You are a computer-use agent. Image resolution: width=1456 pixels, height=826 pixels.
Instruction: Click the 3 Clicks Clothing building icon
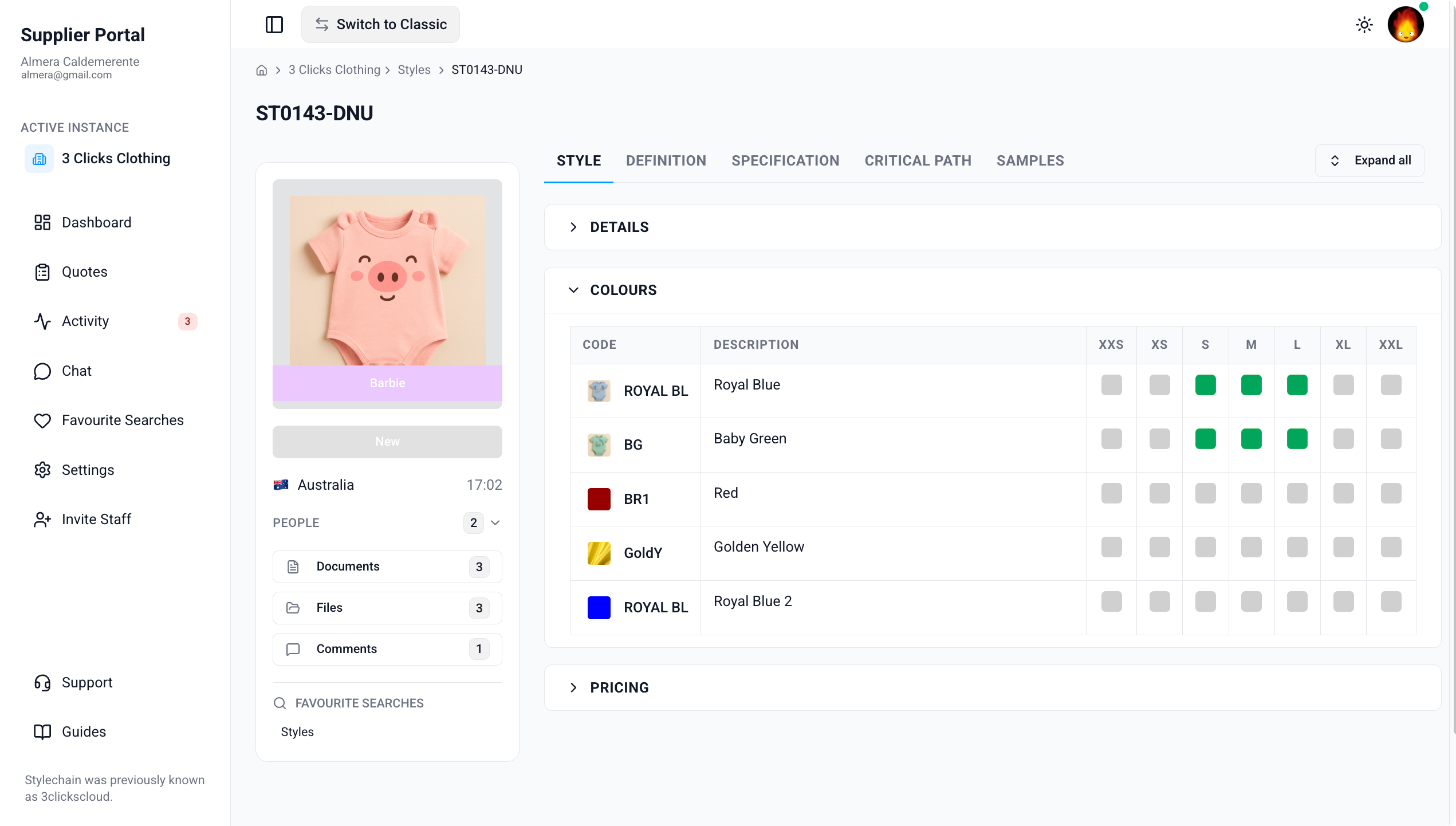(39, 159)
